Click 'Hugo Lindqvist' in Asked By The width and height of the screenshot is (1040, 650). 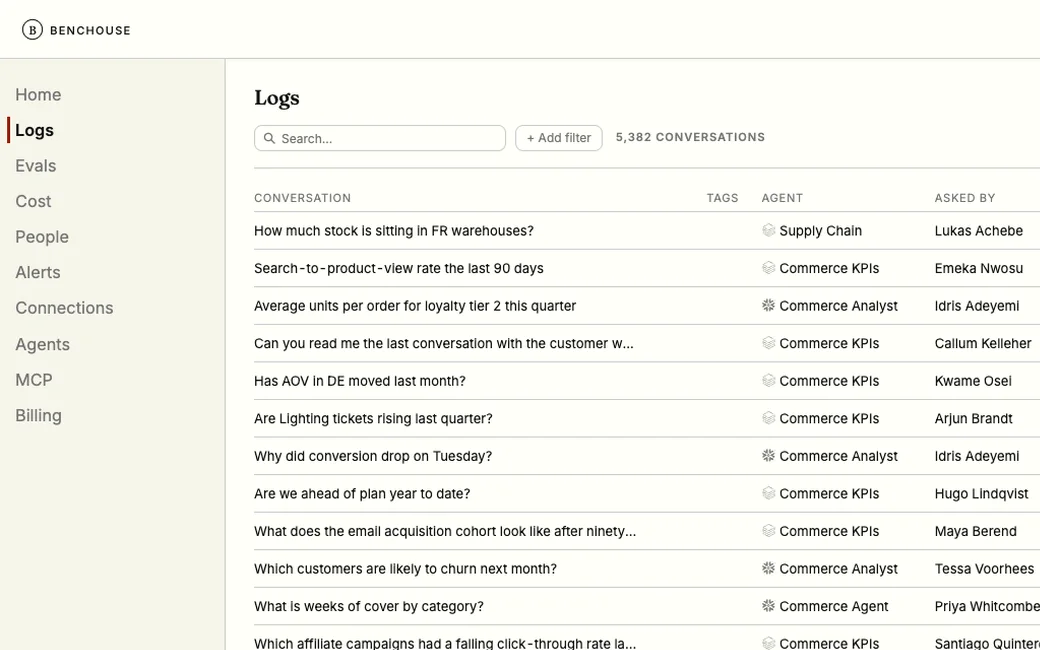pyautogui.click(x=982, y=493)
